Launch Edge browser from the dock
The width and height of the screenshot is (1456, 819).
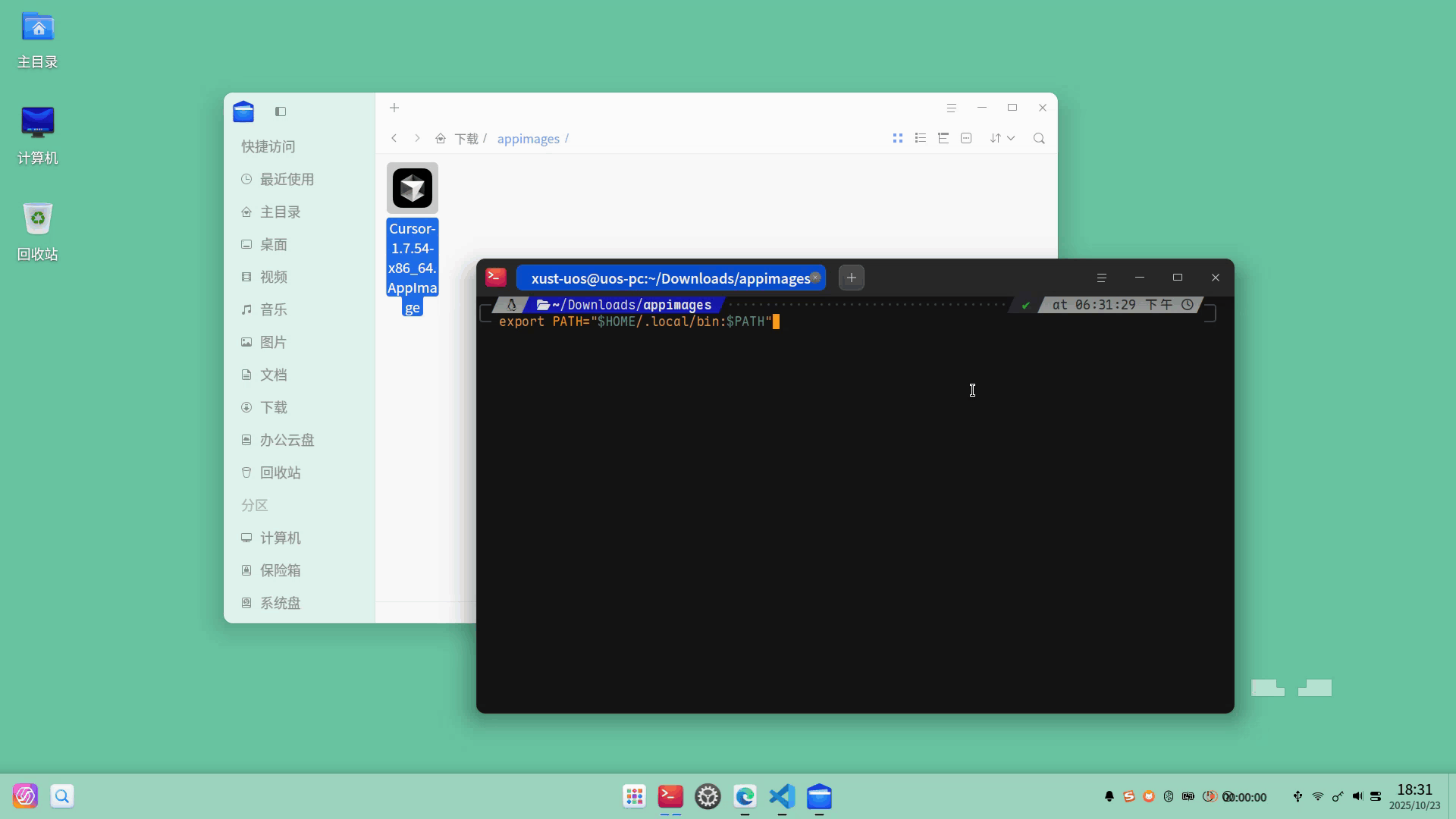(745, 796)
